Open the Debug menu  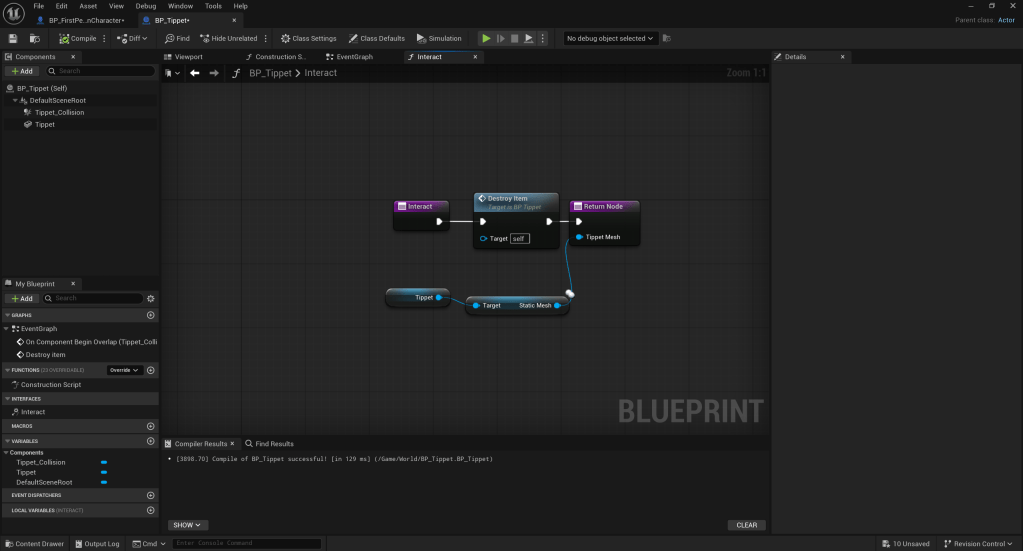(x=146, y=6)
